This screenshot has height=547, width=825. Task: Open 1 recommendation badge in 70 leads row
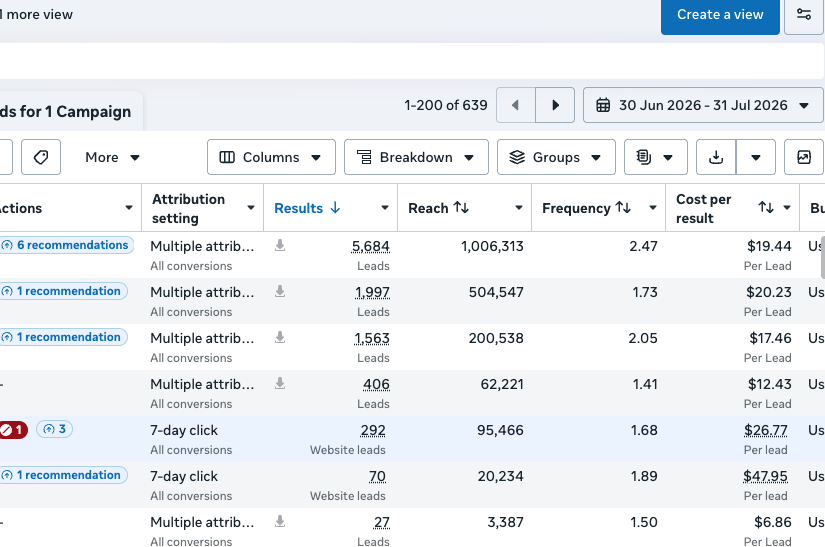click(x=63, y=475)
